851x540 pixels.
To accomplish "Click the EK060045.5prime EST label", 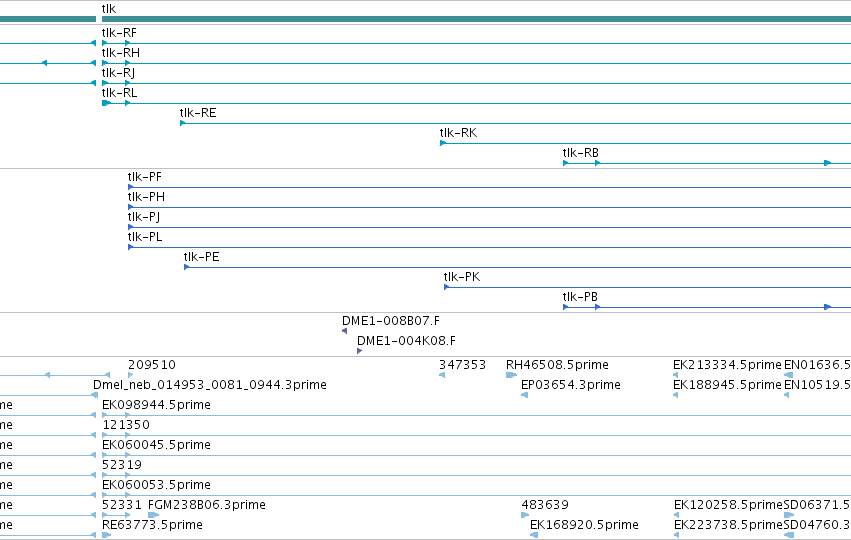I will [x=156, y=446].
